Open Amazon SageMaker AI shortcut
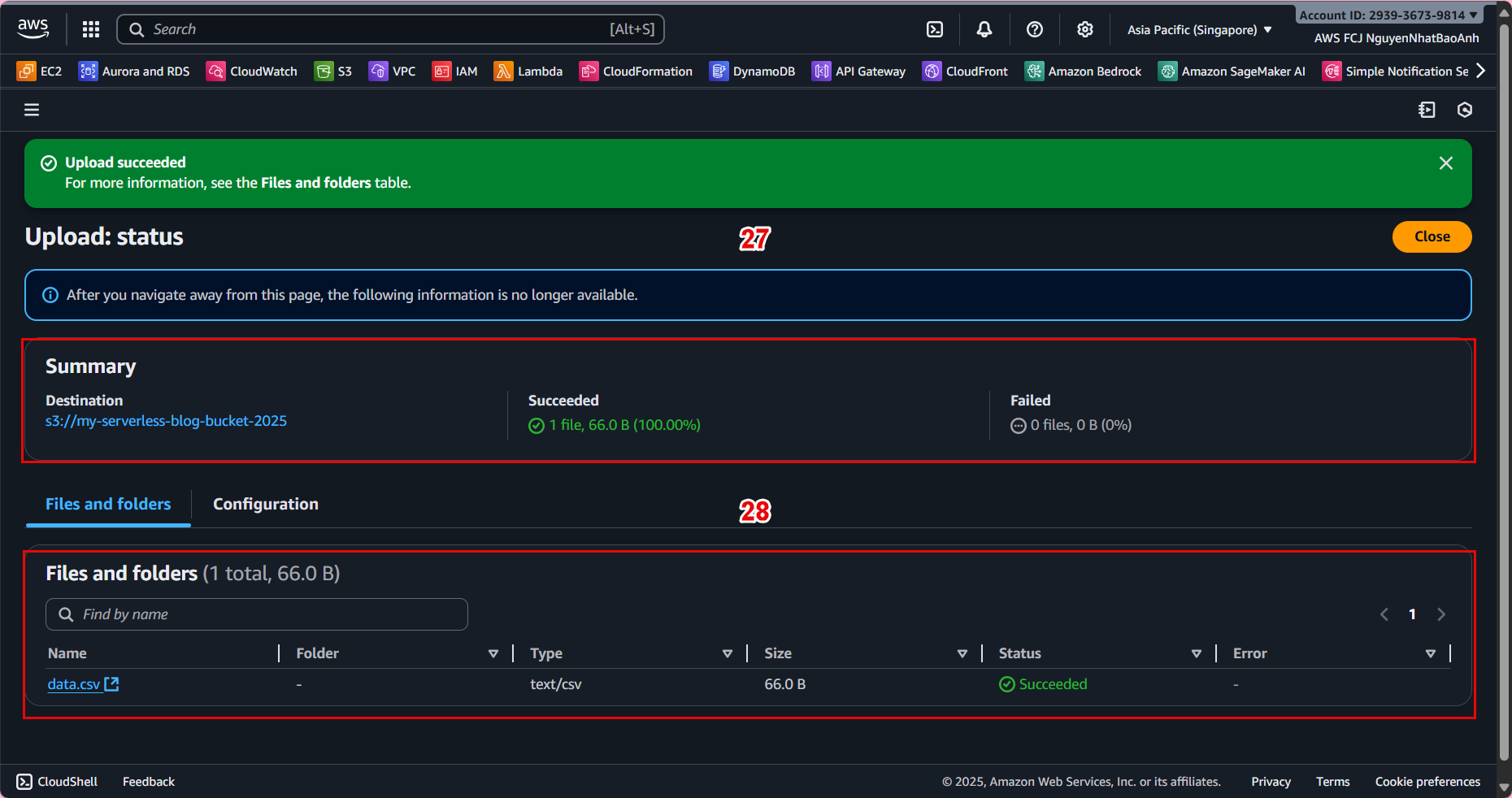The height and width of the screenshot is (798, 1512). coord(1232,72)
